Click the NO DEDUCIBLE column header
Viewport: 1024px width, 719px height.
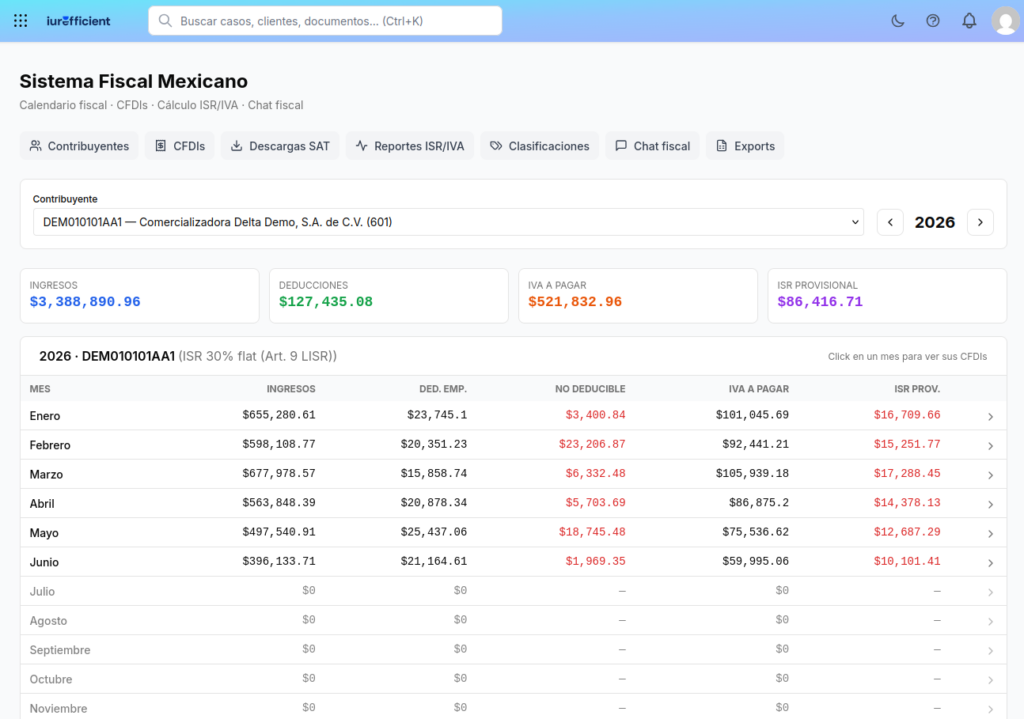590,389
